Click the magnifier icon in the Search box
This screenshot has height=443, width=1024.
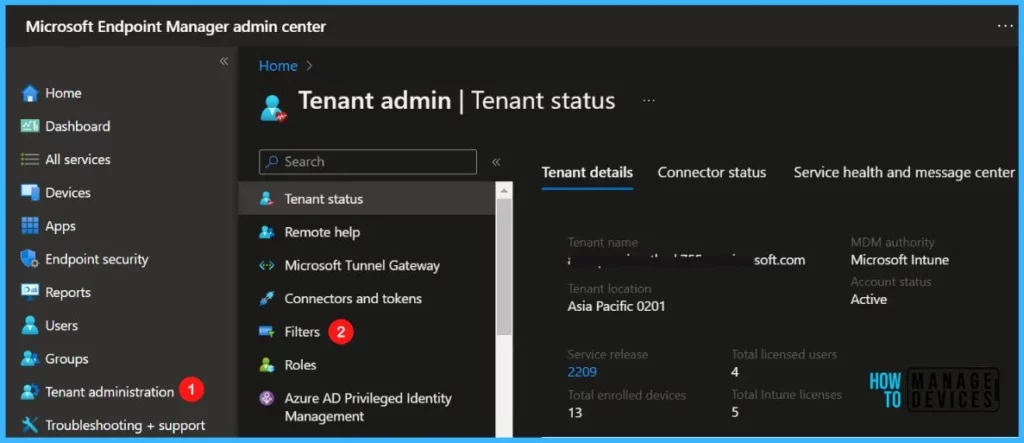tap(272, 162)
